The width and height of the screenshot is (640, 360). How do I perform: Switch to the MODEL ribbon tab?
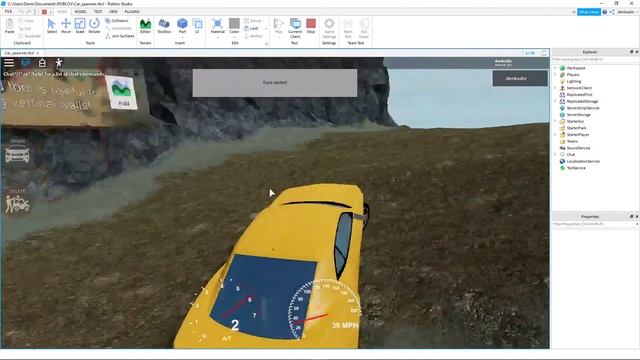80,12
